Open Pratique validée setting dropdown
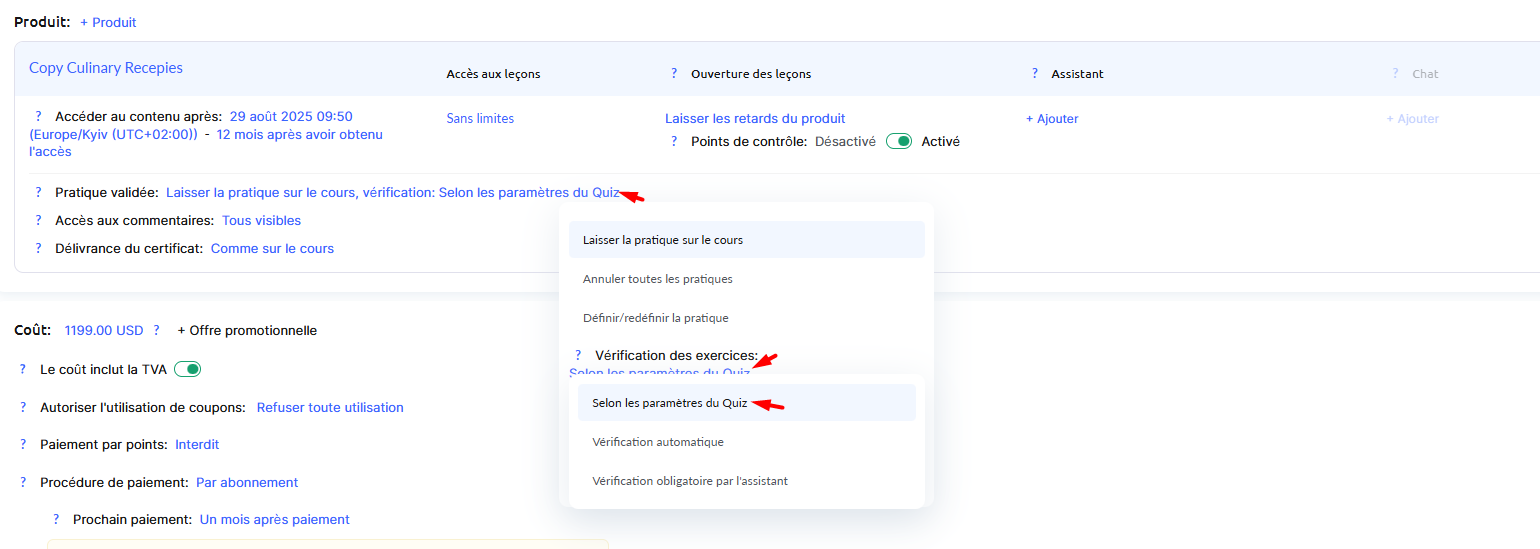The width and height of the screenshot is (1540, 549). (392, 193)
